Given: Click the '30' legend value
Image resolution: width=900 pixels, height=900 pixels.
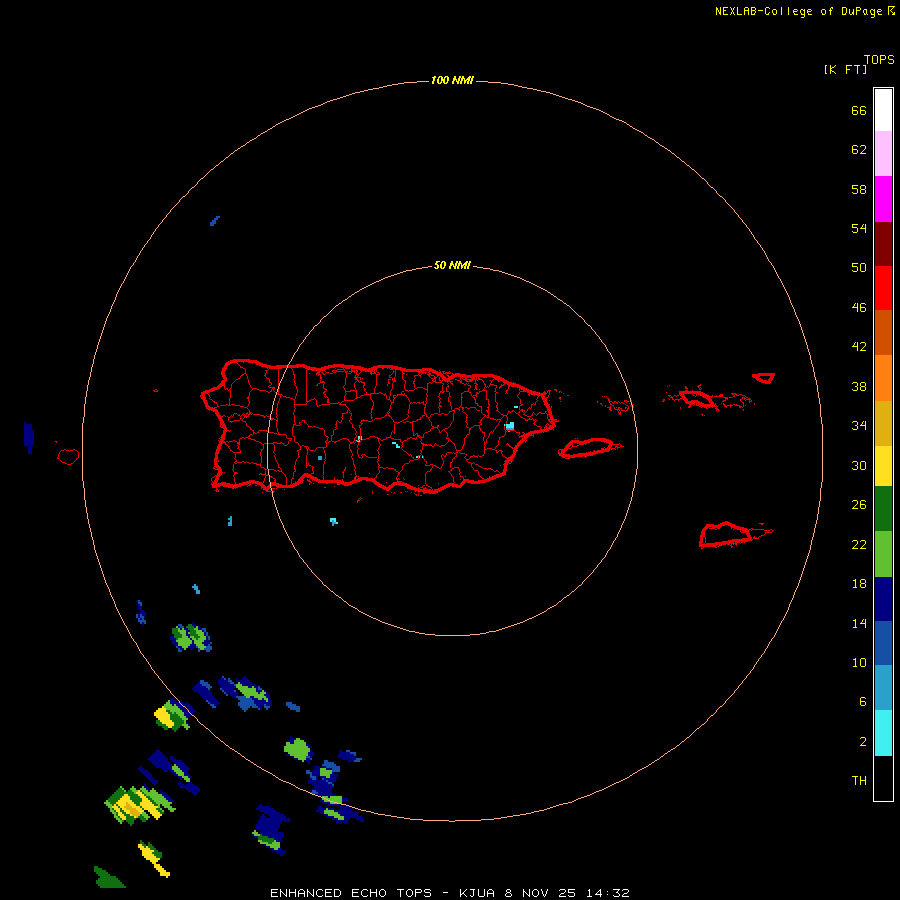Looking at the screenshot, I should click(859, 465).
